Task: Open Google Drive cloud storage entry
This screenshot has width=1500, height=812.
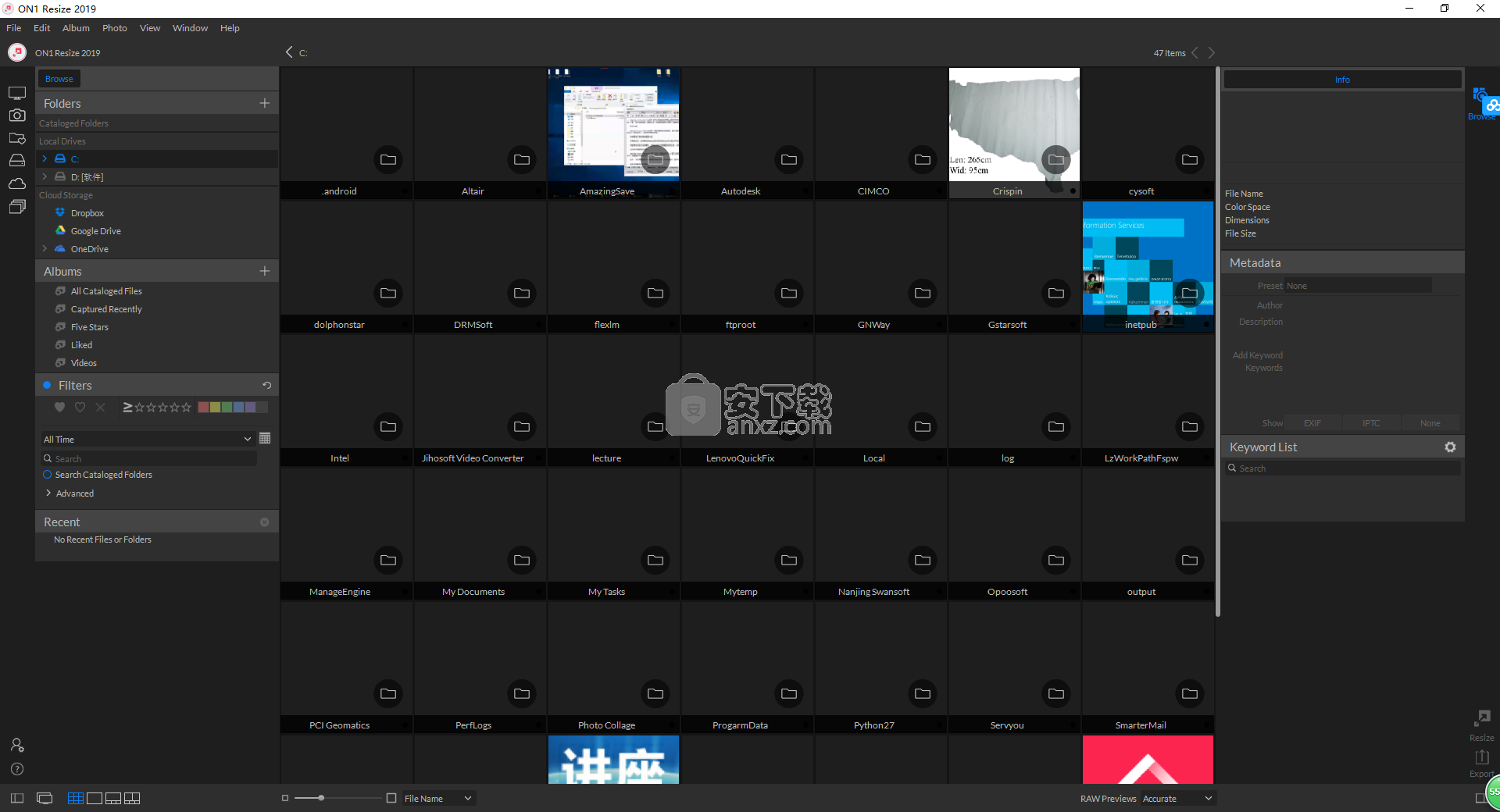Action: [95, 231]
